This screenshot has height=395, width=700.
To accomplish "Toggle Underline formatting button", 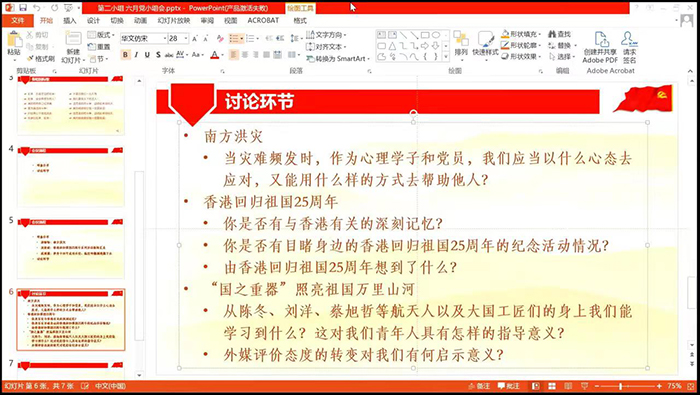I will (147, 55).
